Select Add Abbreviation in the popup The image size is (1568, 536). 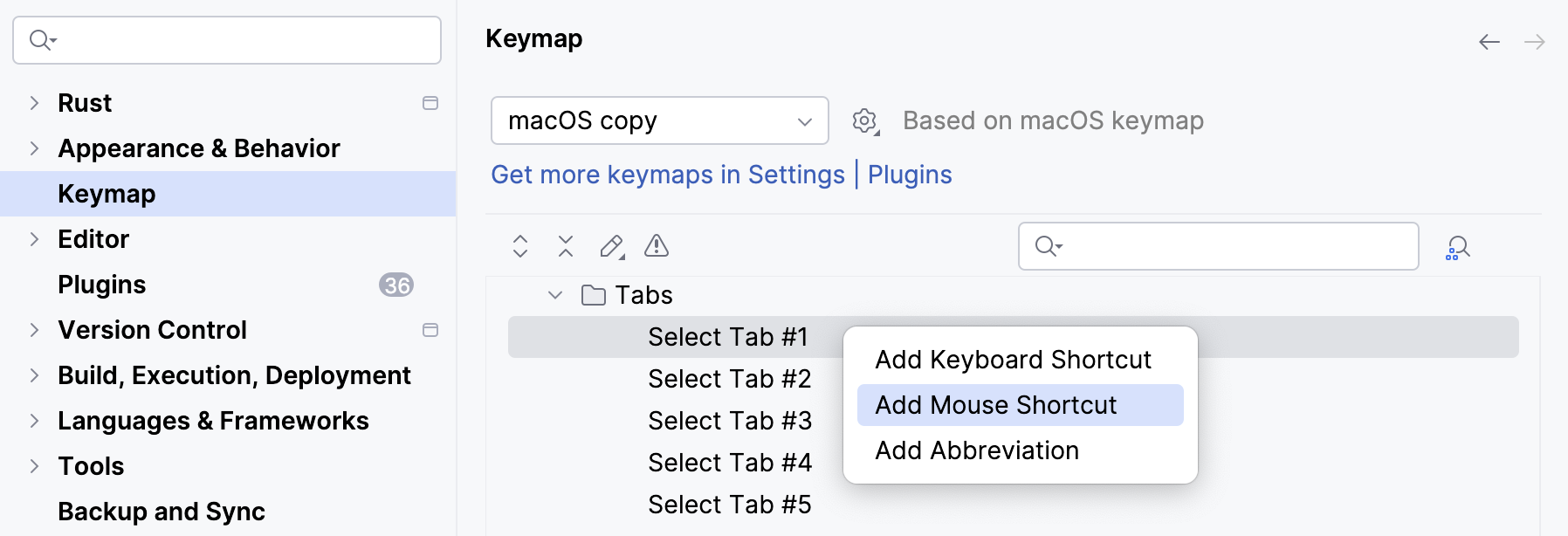point(977,450)
